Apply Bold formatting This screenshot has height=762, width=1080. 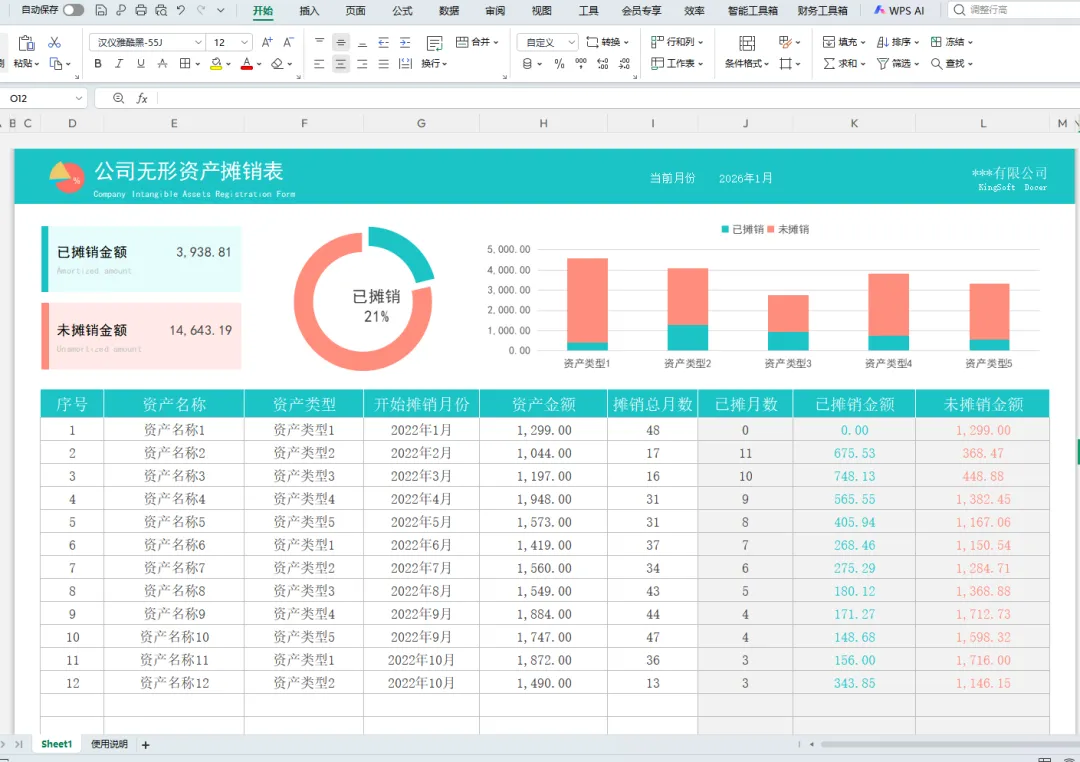[x=98, y=63]
